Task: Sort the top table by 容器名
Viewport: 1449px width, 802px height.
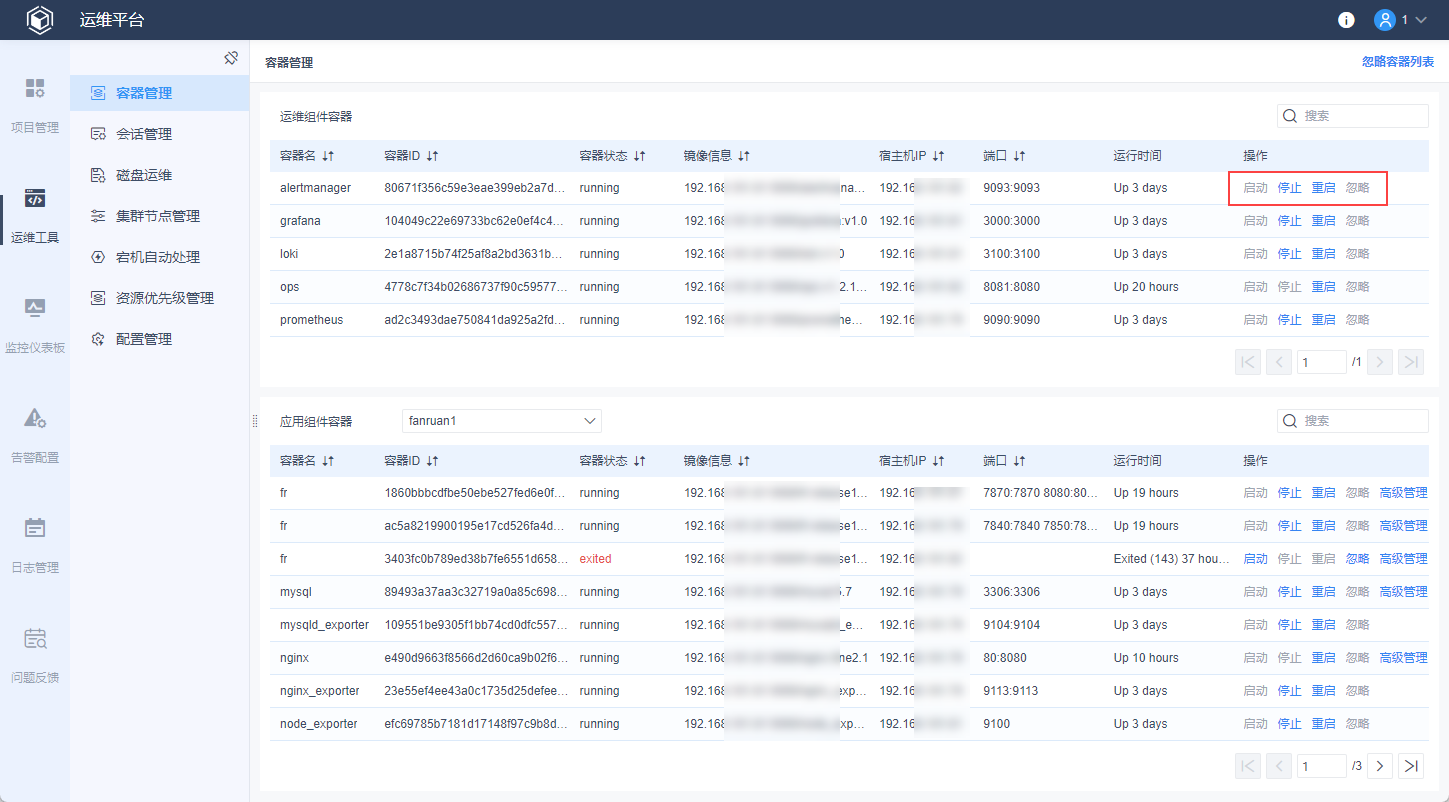Action: click(328, 156)
